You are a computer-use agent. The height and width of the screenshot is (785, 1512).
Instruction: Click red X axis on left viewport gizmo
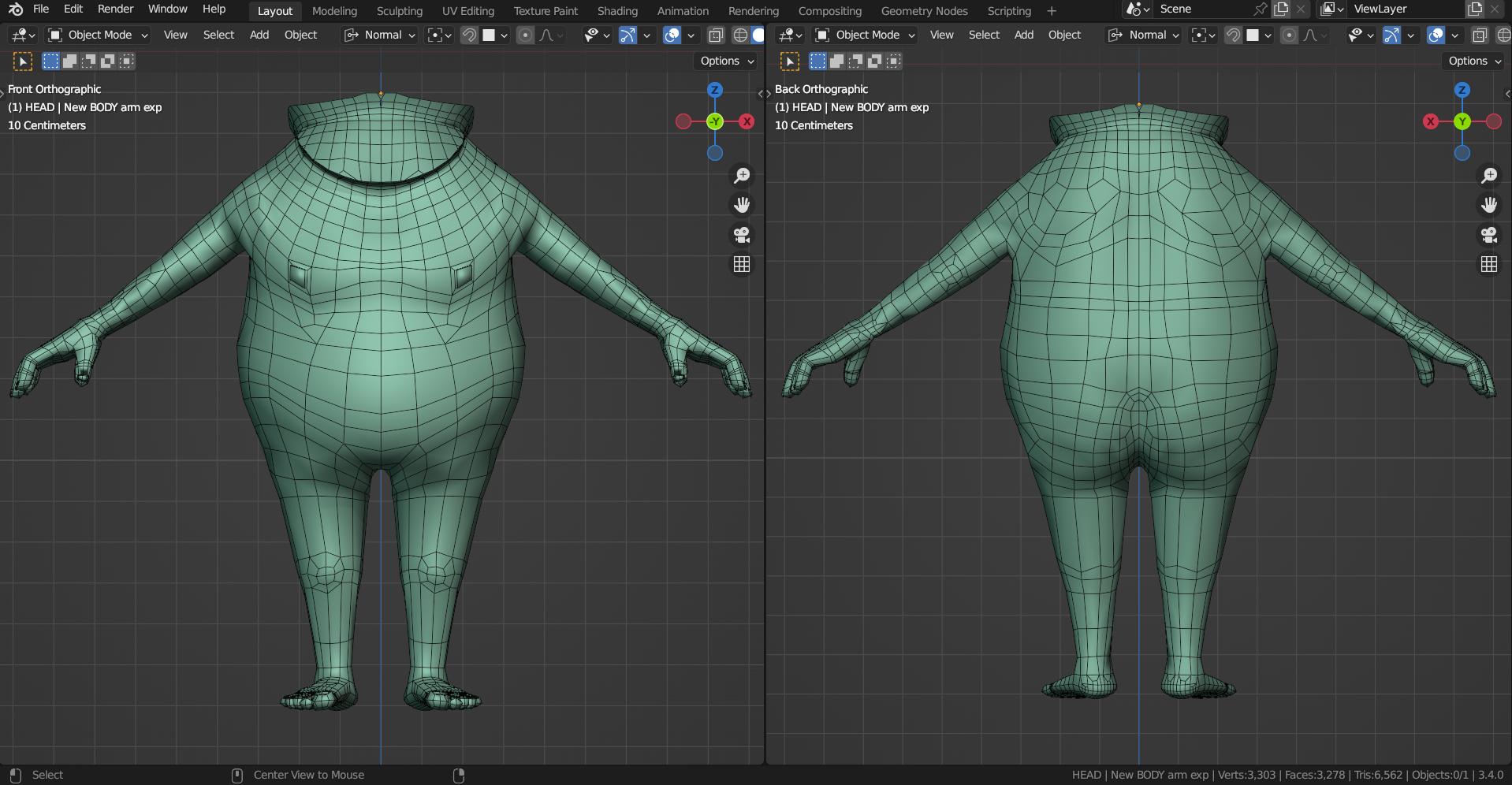coord(747,121)
